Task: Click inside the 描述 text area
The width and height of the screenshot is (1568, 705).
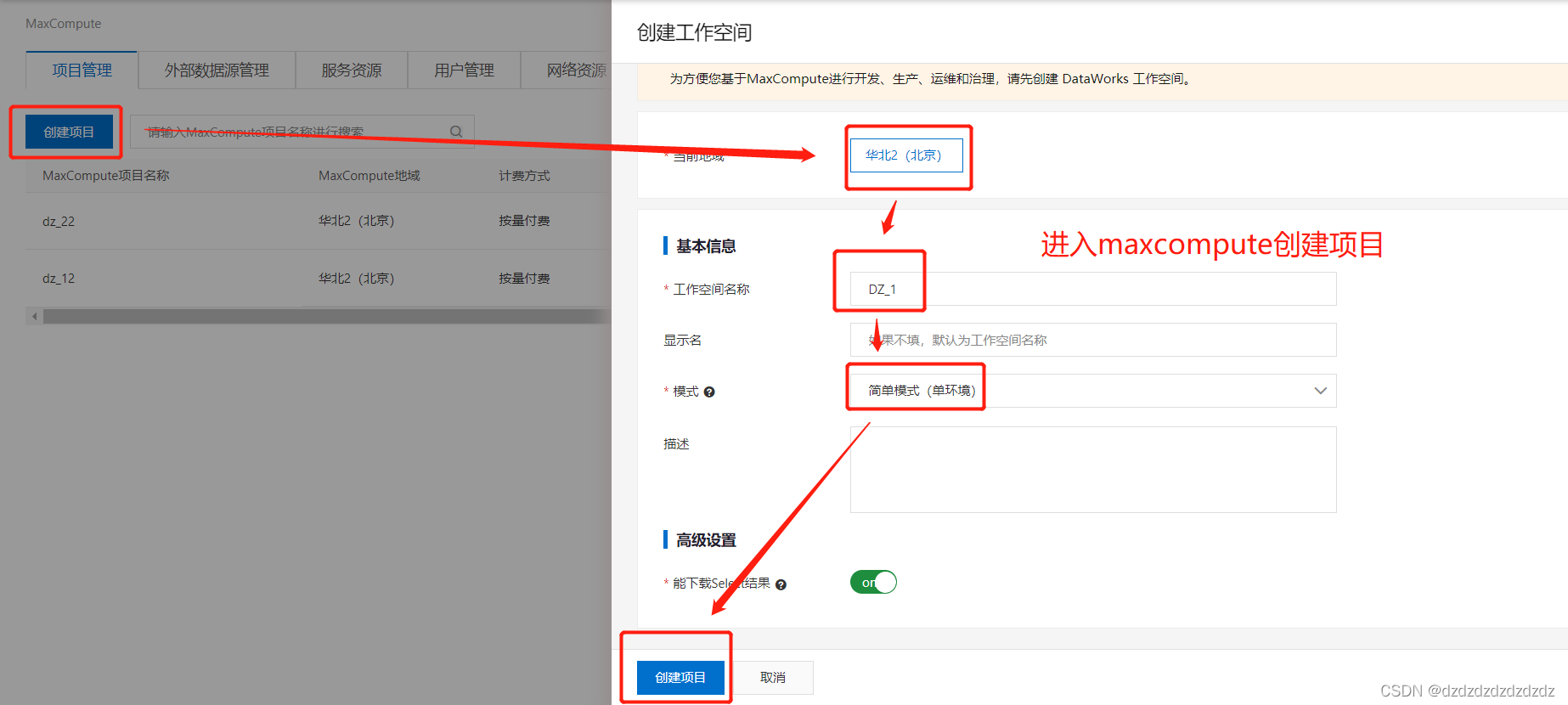Action: click(x=1093, y=470)
